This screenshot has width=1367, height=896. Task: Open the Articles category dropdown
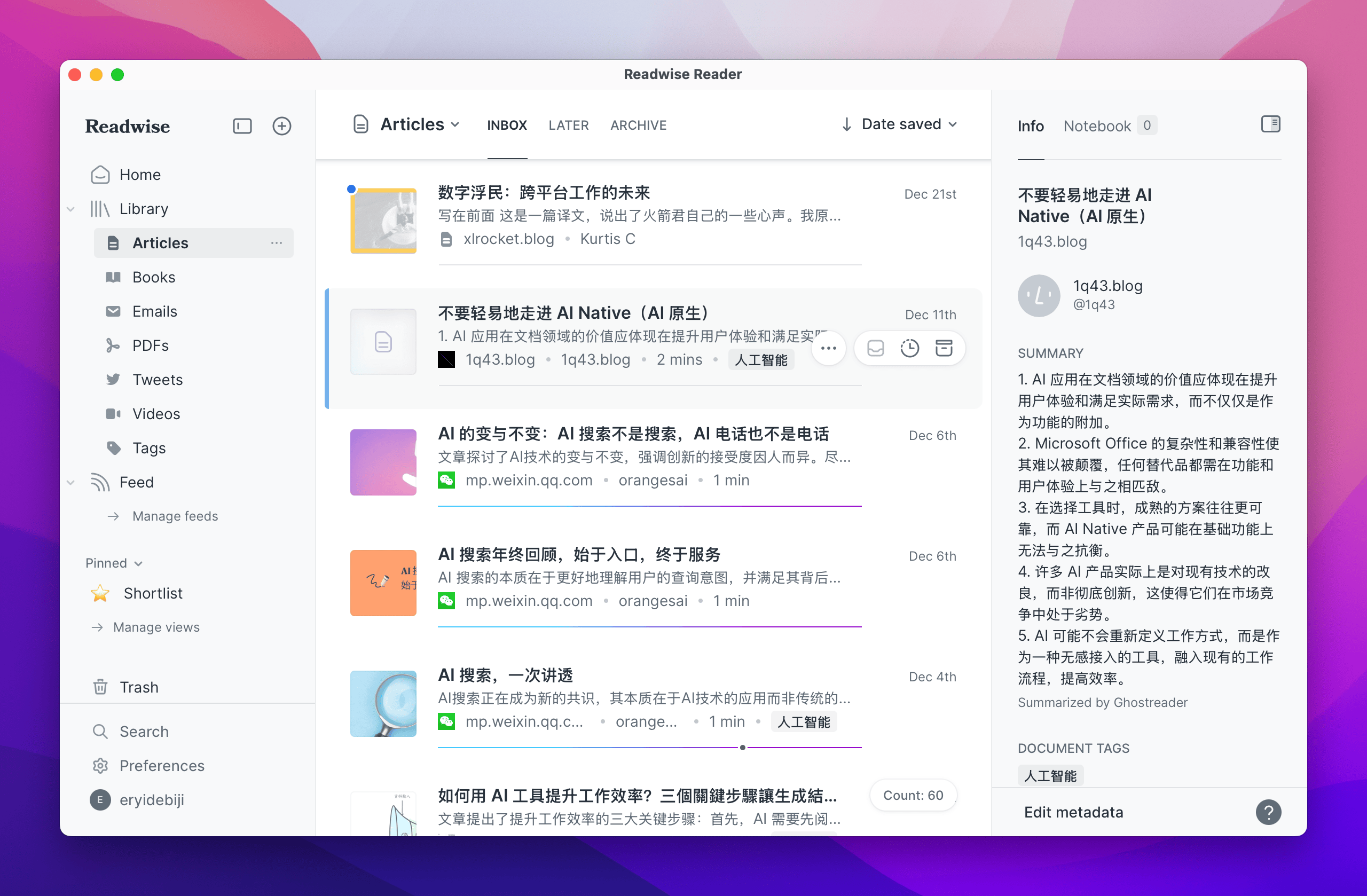(x=412, y=124)
